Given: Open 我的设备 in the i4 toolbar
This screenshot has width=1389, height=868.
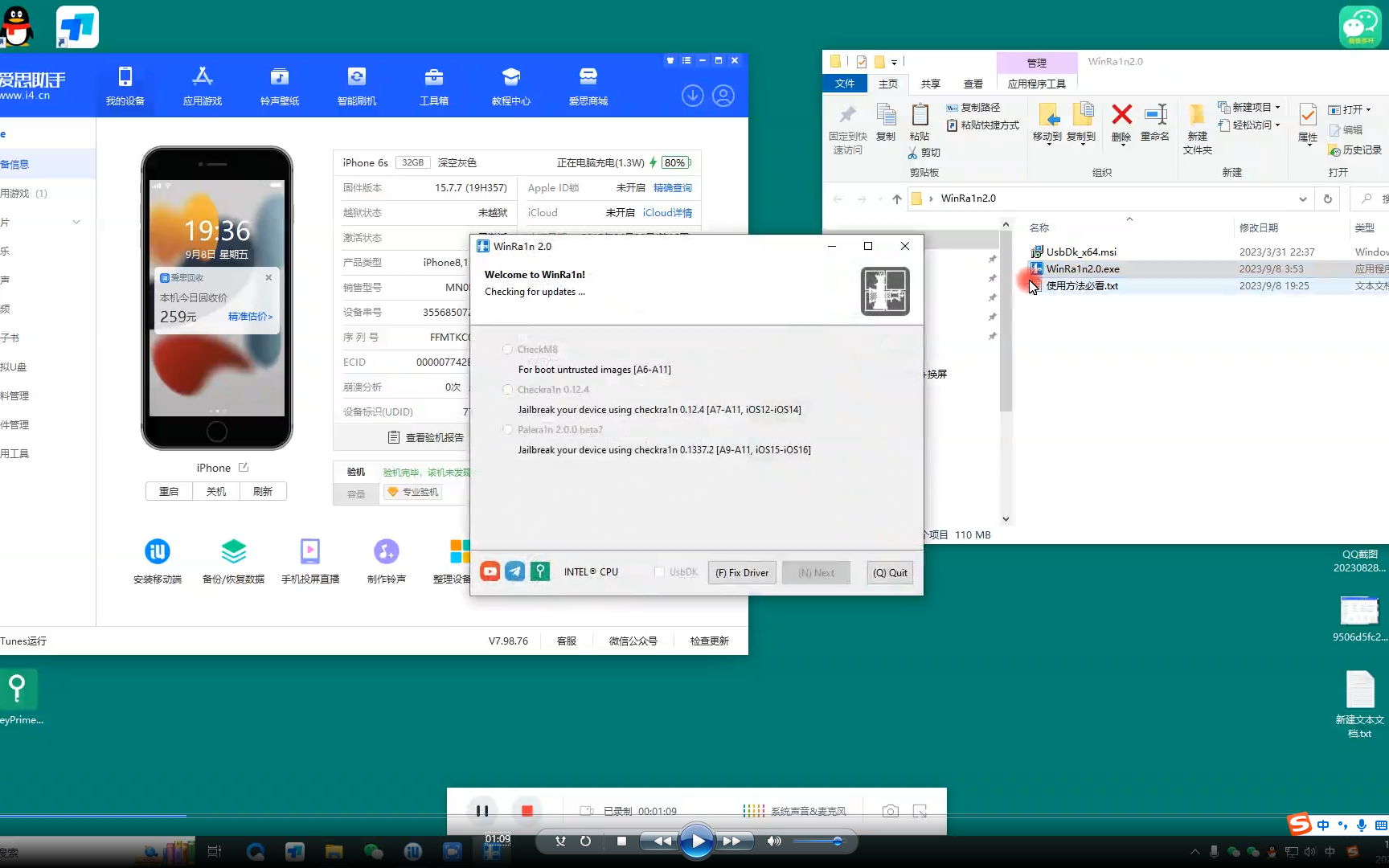Looking at the screenshot, I should (x=125, y=86).
